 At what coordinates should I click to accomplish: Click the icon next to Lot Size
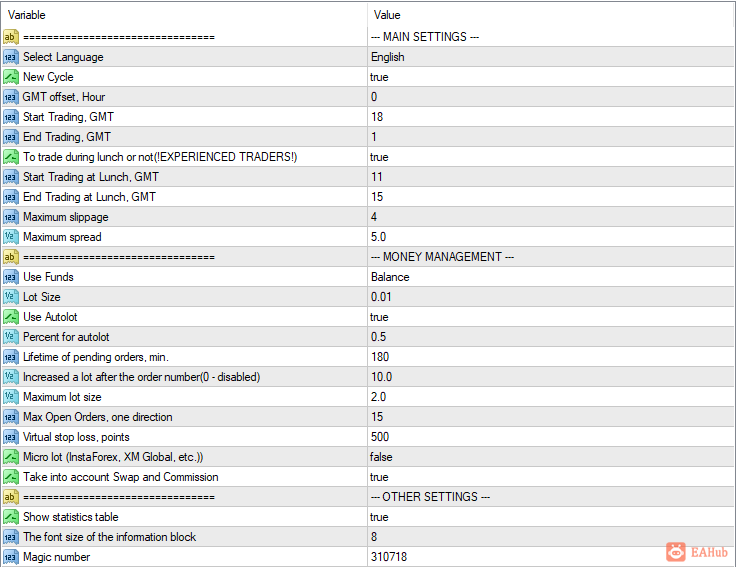[11, 297]
